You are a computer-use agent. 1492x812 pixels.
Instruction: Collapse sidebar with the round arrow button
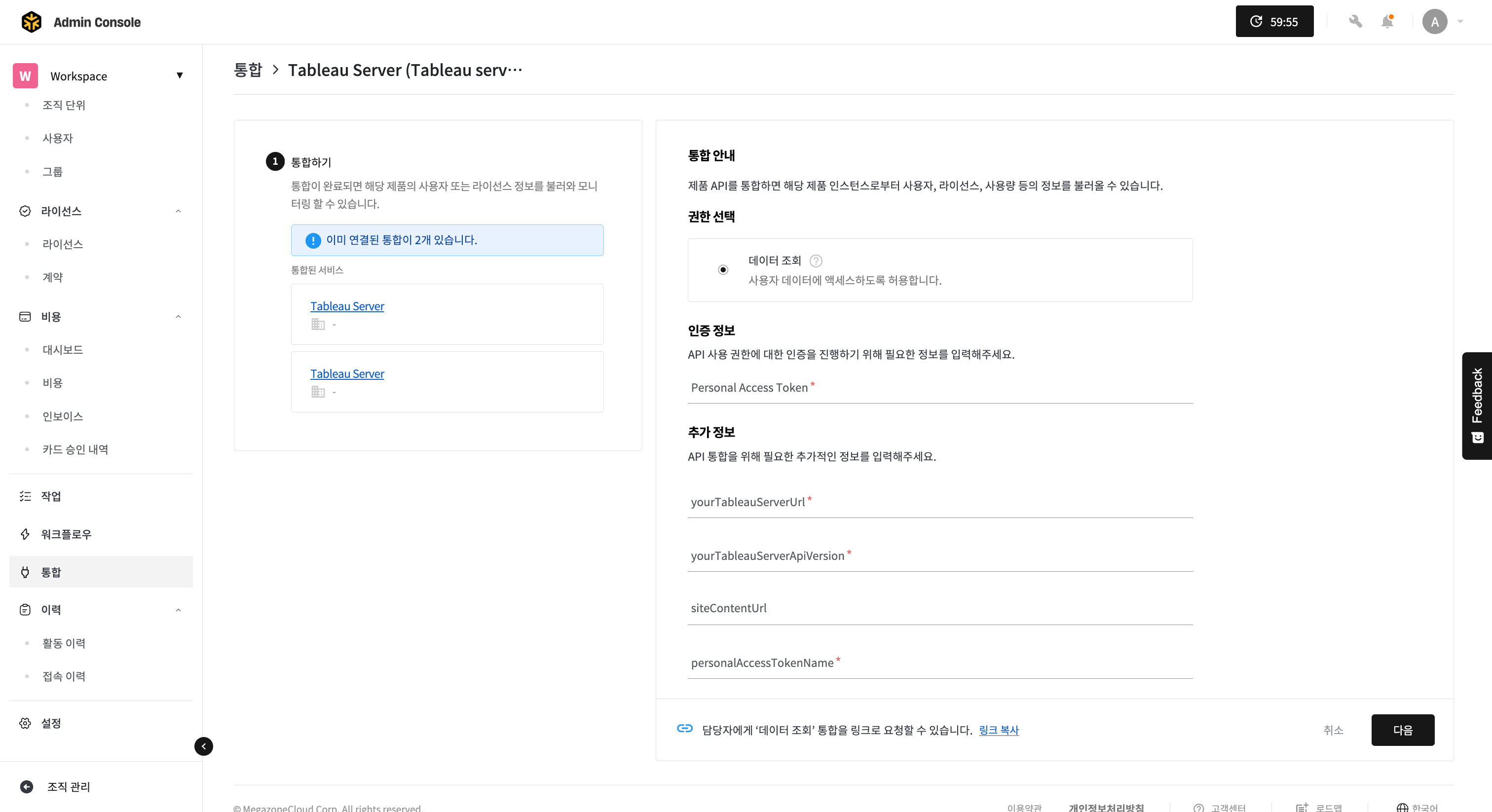[x=203, y=746]
